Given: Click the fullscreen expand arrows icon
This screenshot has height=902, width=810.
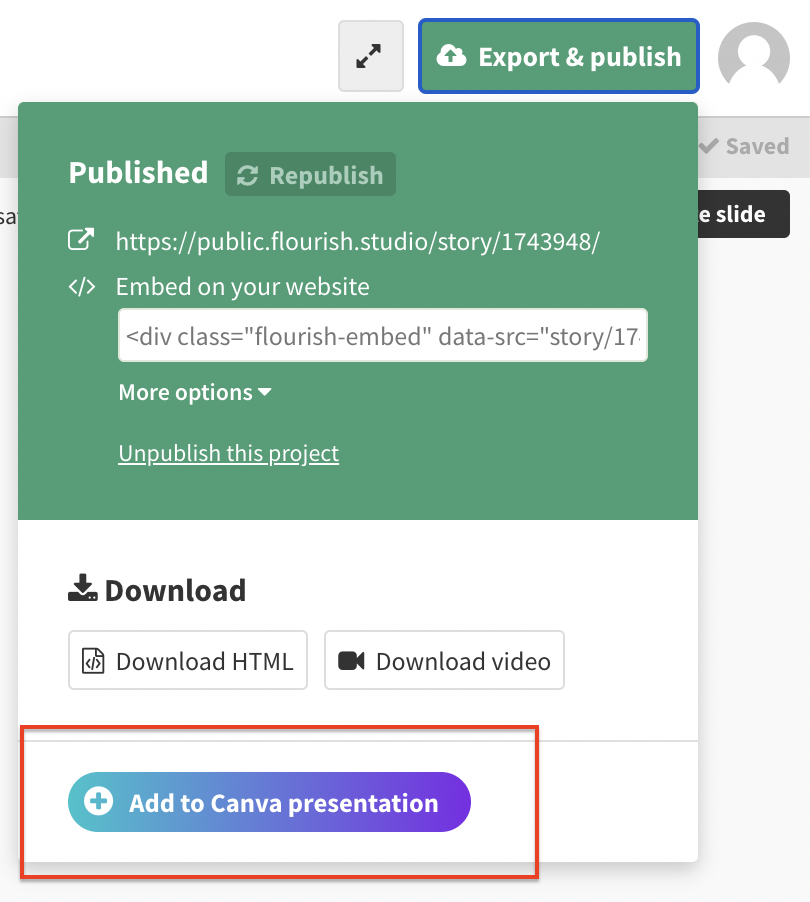Looking at the screenshot, I should pos(370,56).
